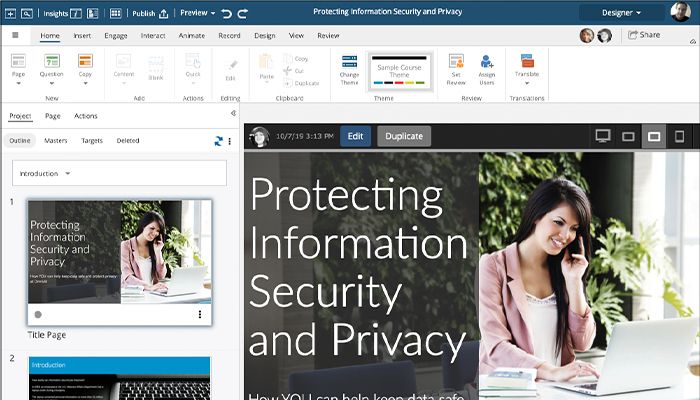
Task: Click the Undo arrow icon
Action: (x=226, y=13)
